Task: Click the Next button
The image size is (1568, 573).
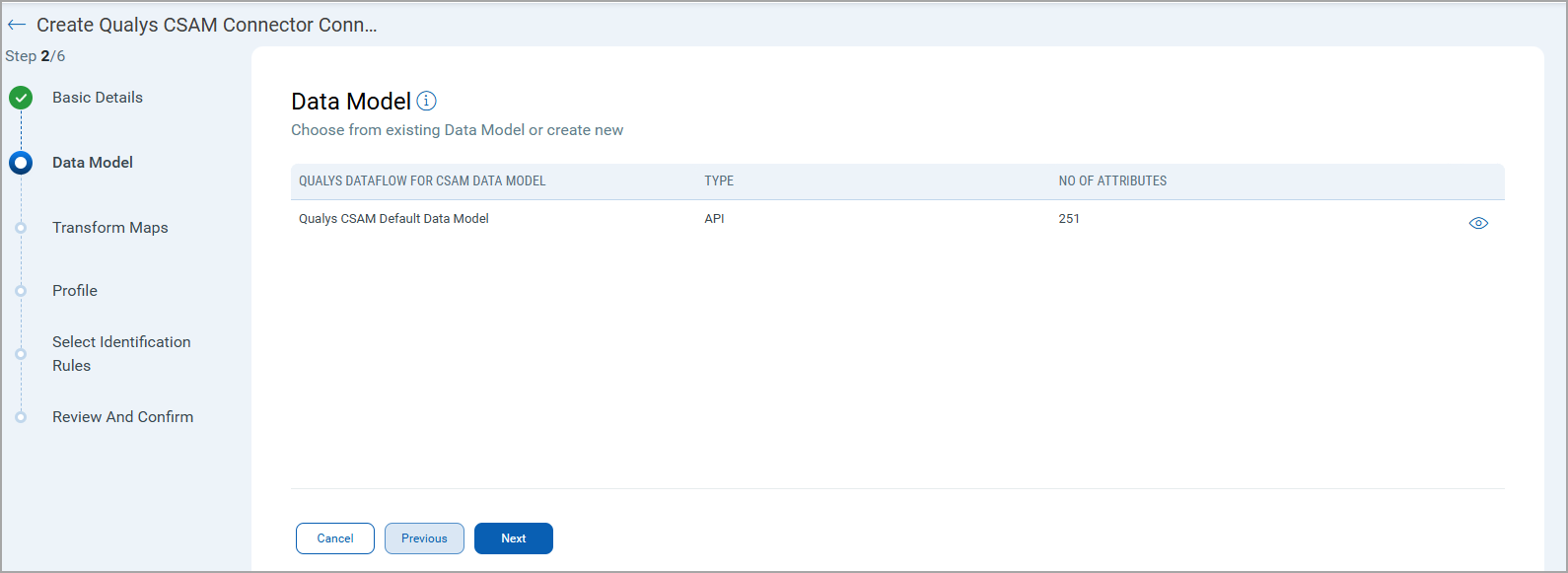Action: 514,538
